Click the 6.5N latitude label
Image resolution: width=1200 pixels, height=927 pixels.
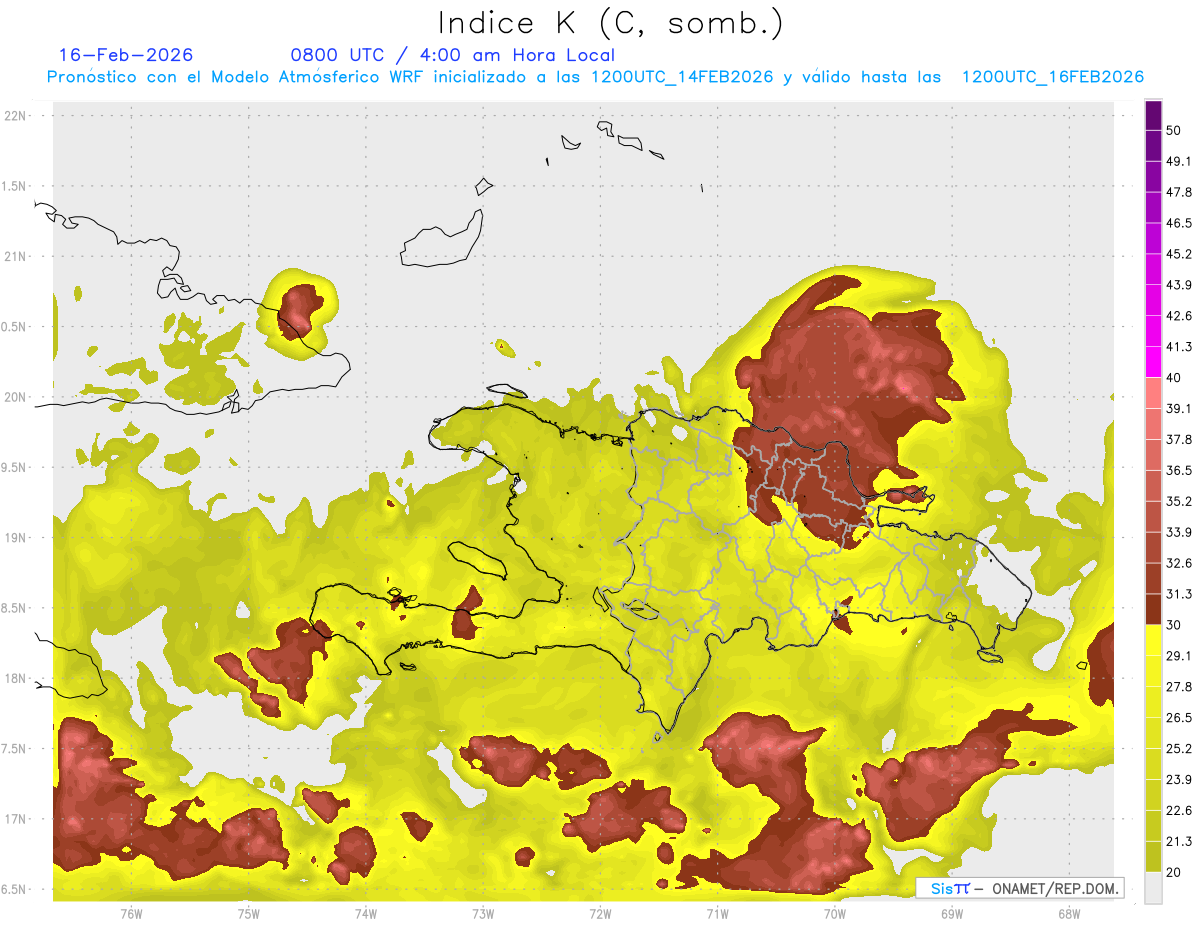pos(15,890)
